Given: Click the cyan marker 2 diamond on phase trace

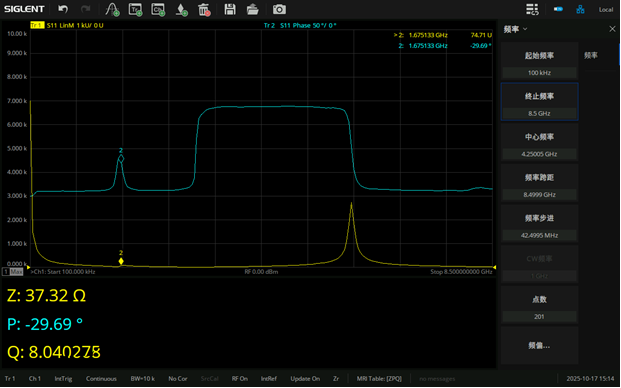Looking at the screenshot, I should (x=121, y=158).
